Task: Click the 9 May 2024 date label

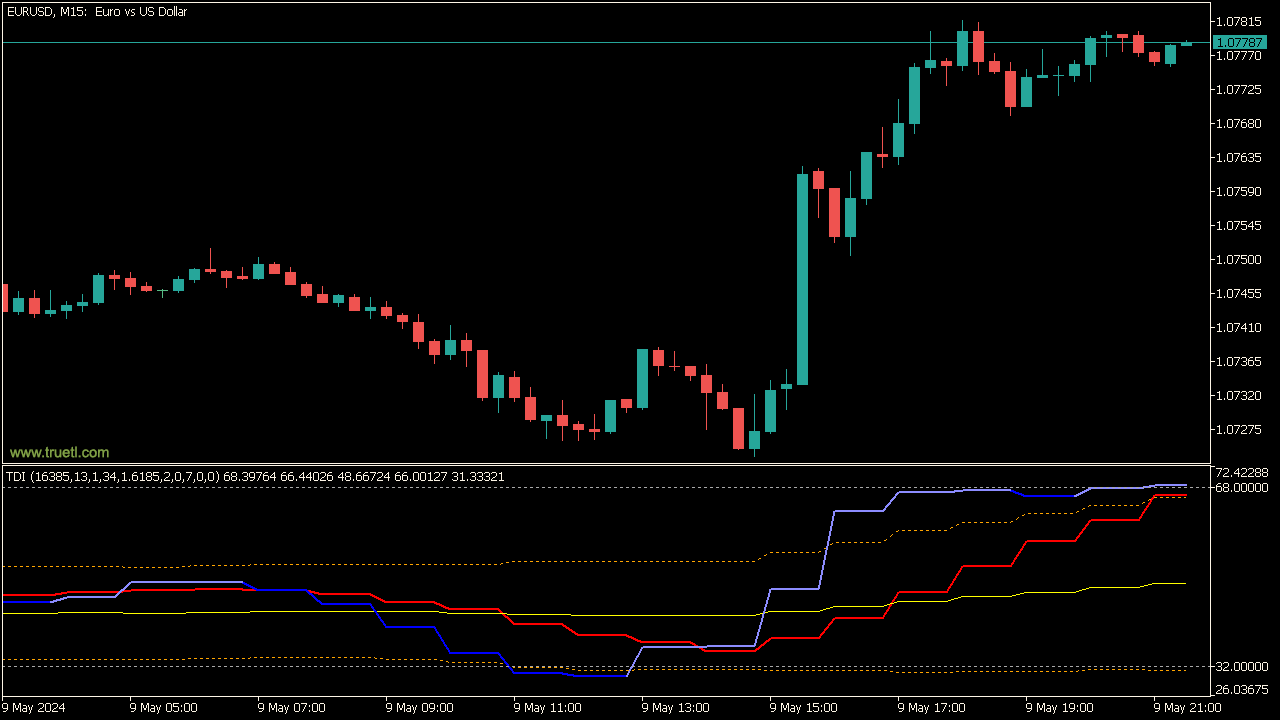Action: [36, 708]
